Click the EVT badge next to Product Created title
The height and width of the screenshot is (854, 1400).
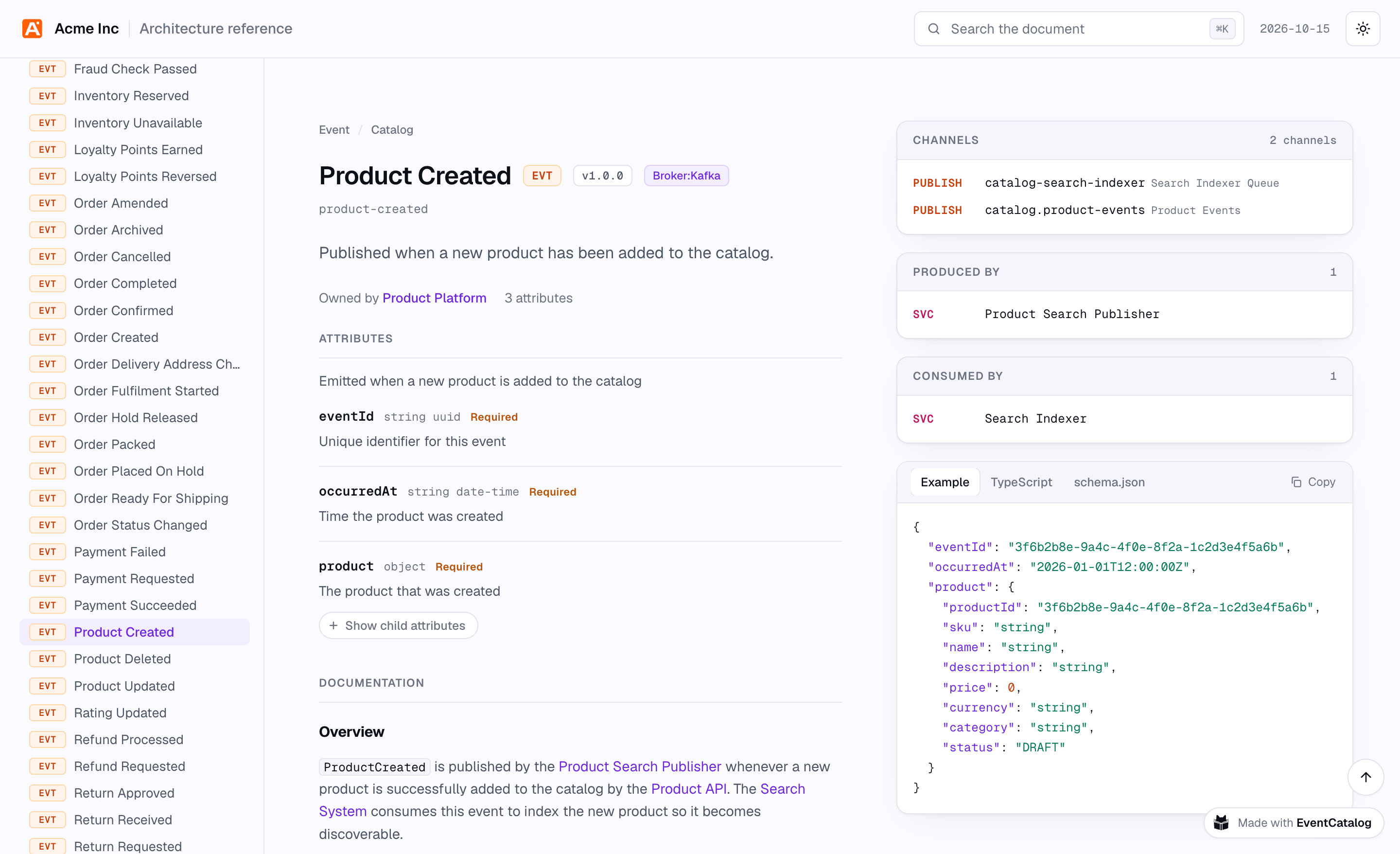click(542, 175)
